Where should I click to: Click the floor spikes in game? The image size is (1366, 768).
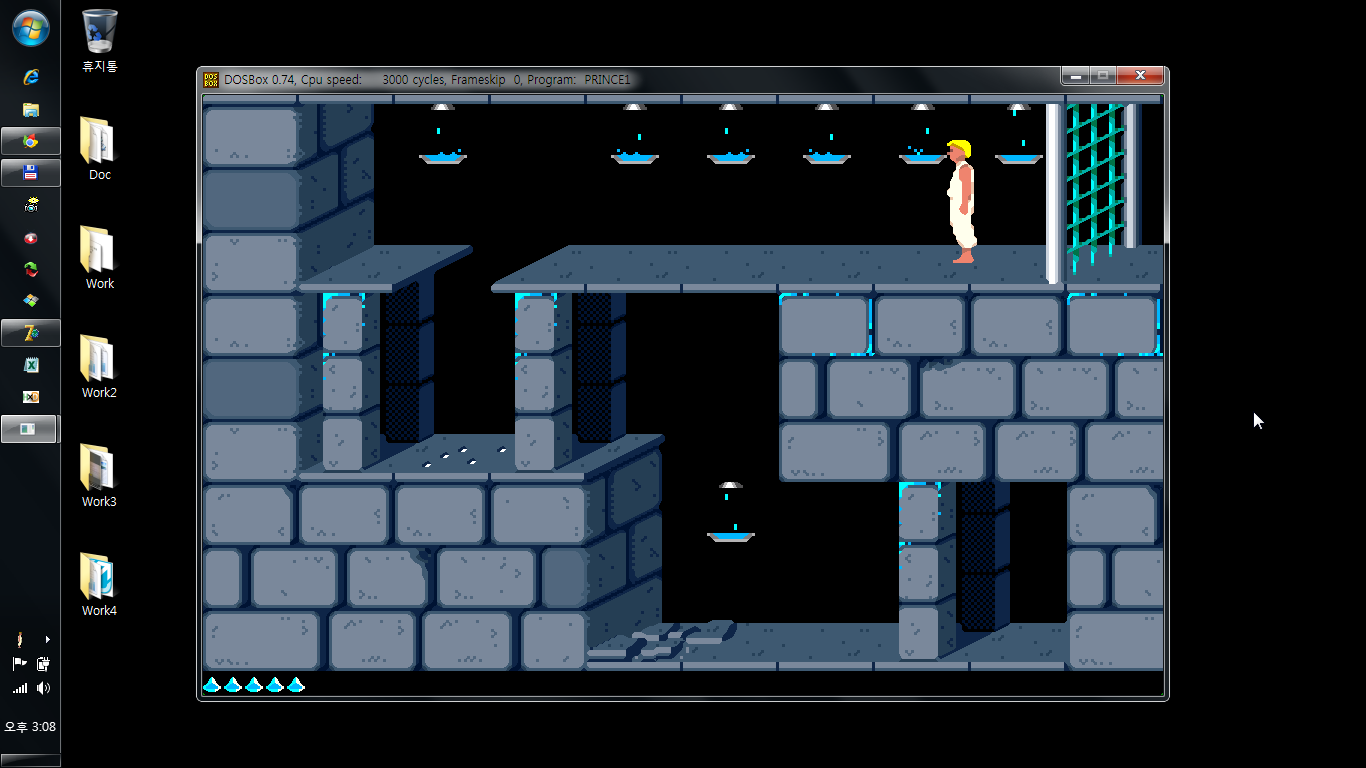coord(464,457)
